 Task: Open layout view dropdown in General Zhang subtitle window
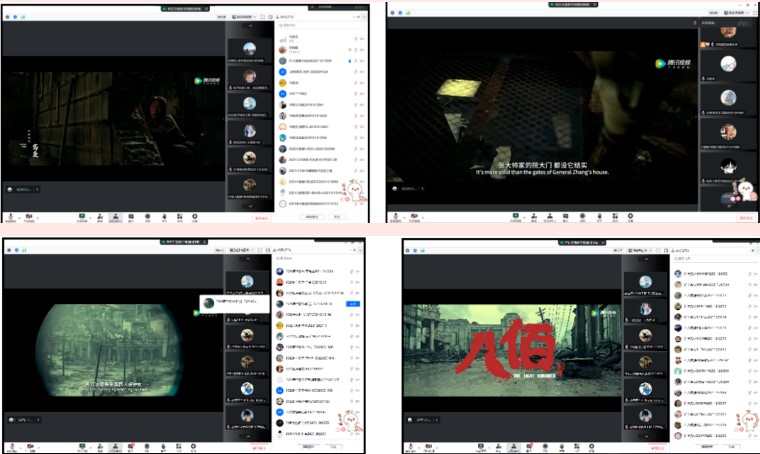(735, 13)
